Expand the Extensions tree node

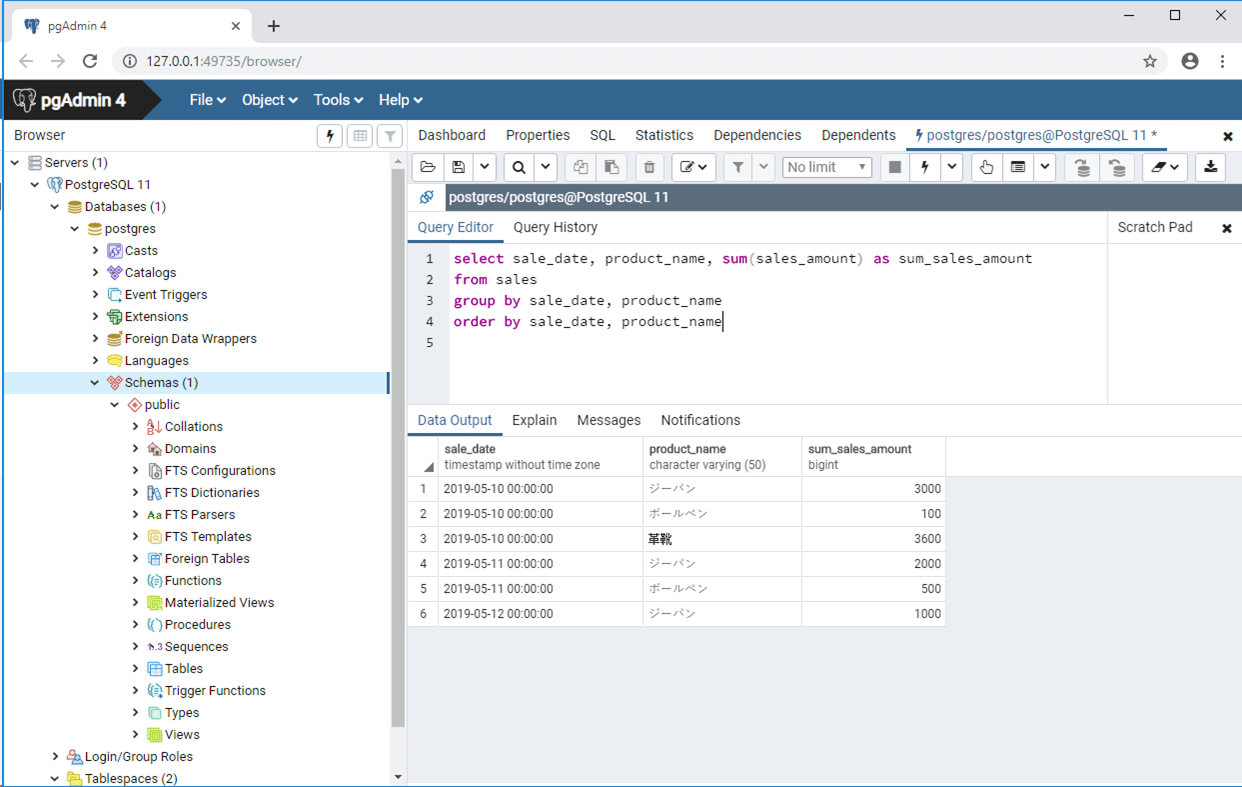95,316
